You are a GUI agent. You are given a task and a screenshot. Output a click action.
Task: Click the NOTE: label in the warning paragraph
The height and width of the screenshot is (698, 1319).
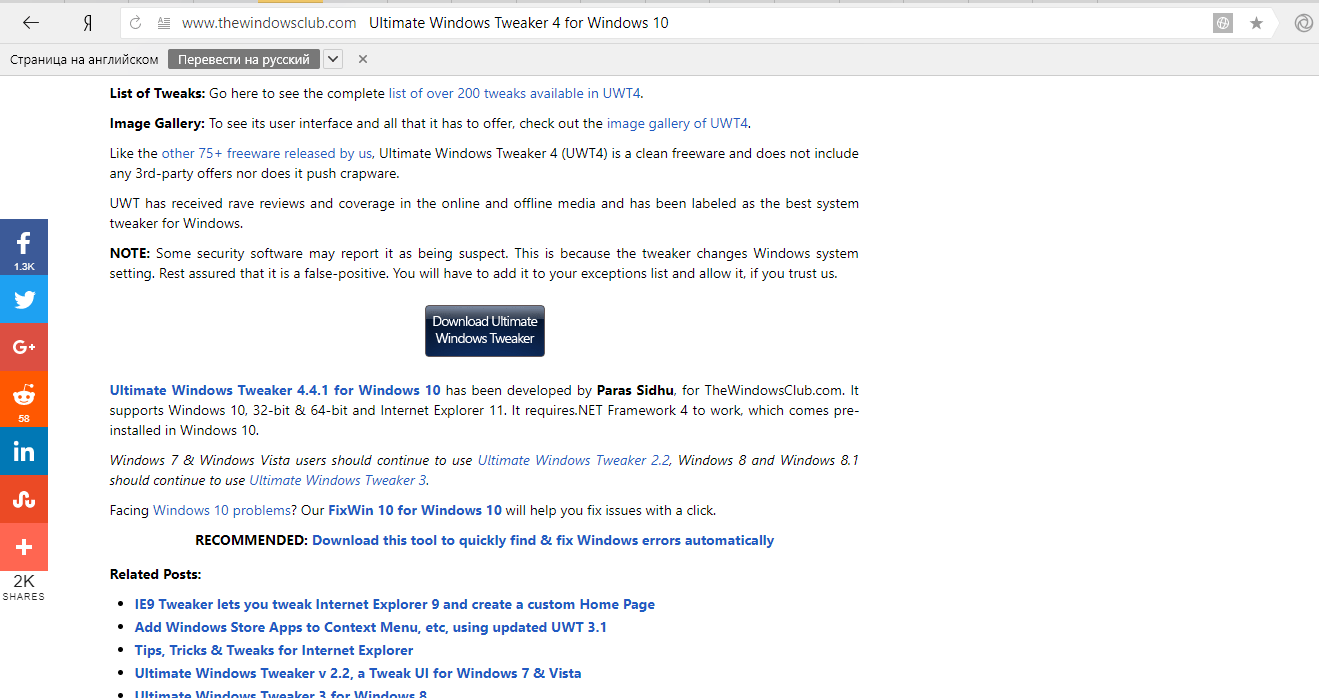click(x=130, y=253)
